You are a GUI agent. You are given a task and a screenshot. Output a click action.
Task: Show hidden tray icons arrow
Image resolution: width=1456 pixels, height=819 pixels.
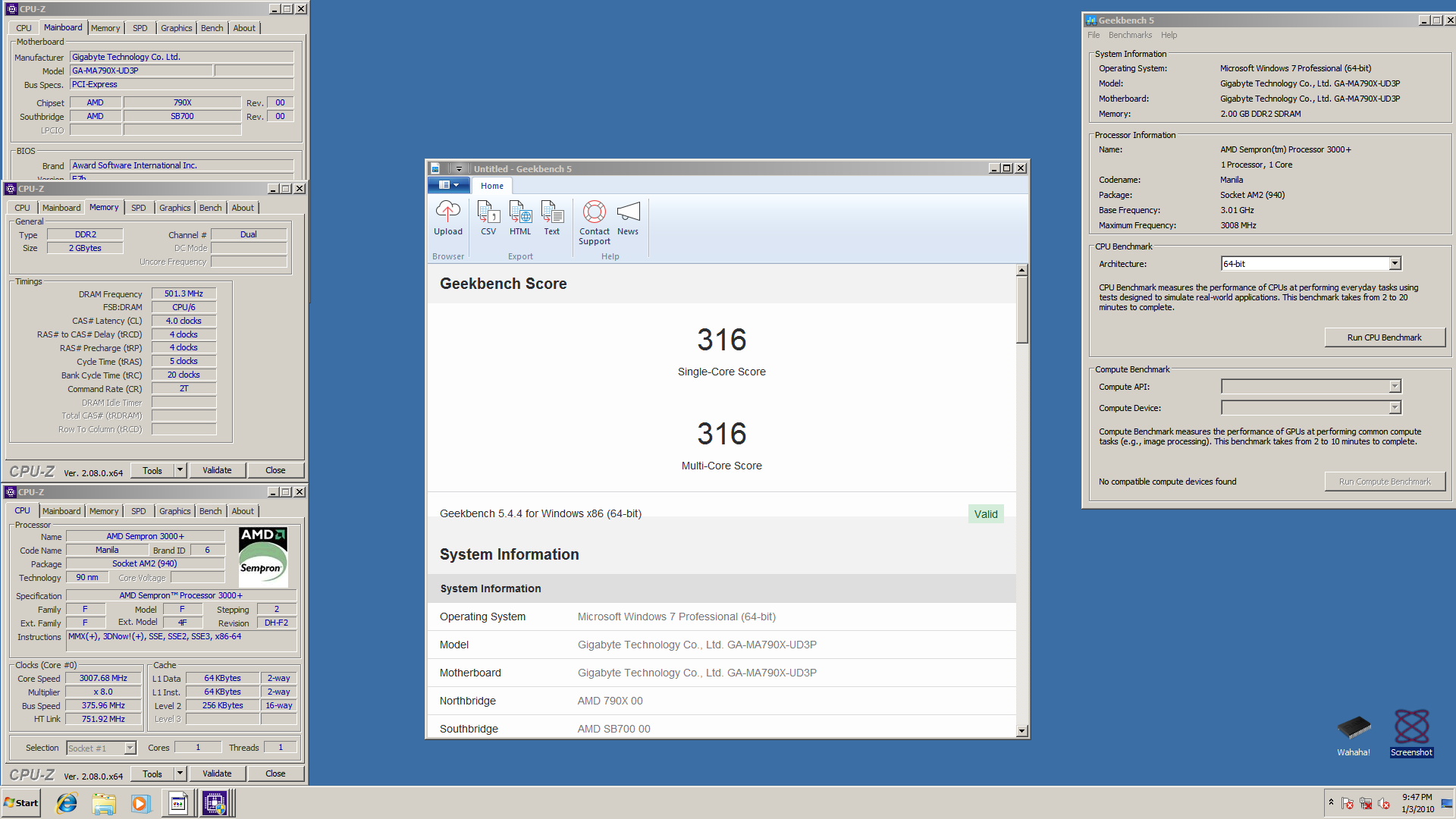point(1331,803)
